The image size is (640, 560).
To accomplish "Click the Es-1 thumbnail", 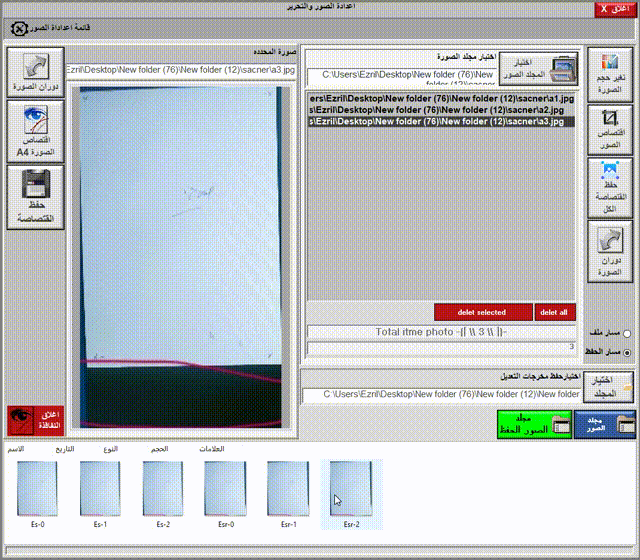I will coord(100,490).
